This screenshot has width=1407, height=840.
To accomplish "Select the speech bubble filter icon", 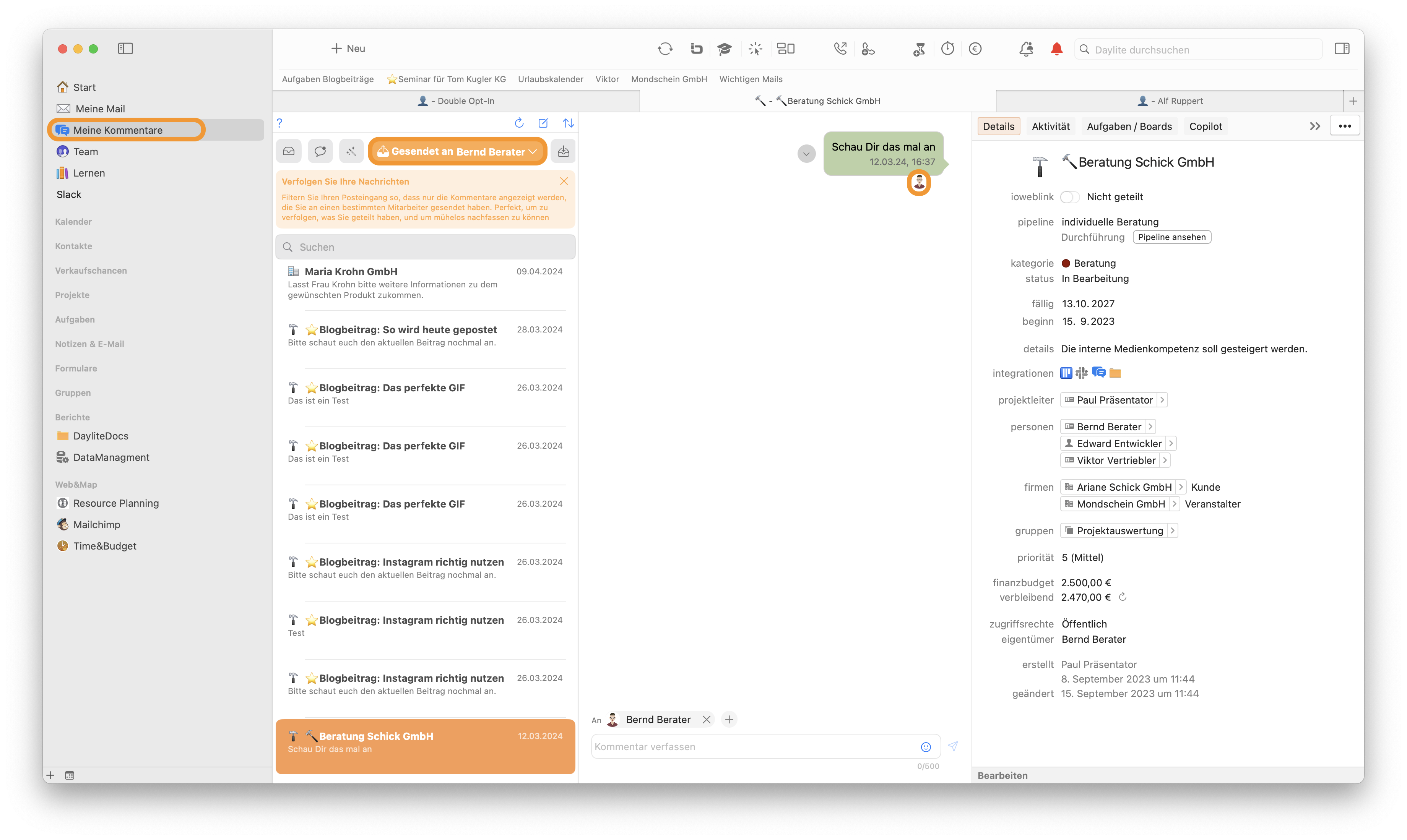I will point(320,151).
